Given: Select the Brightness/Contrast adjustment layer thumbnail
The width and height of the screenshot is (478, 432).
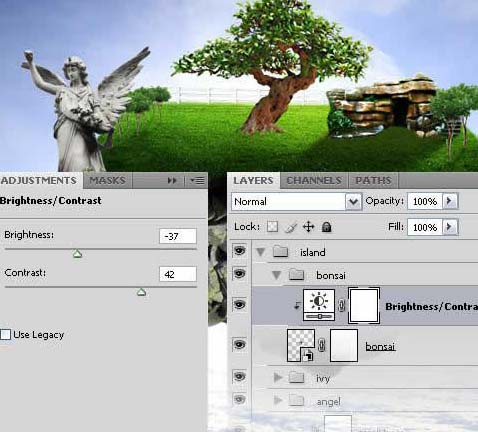Looking at the screenshot, I should pos(319,305).
